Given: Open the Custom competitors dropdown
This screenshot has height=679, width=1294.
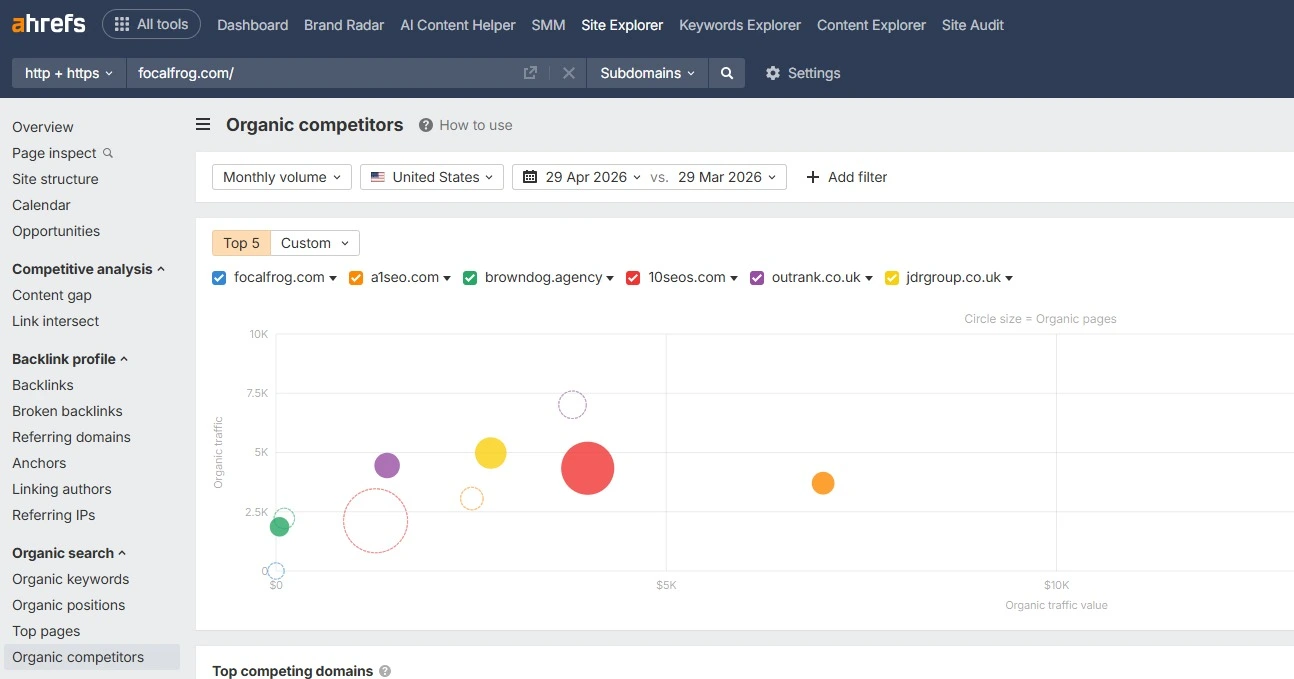Looking at the screenshot, I should coord(315,243).
